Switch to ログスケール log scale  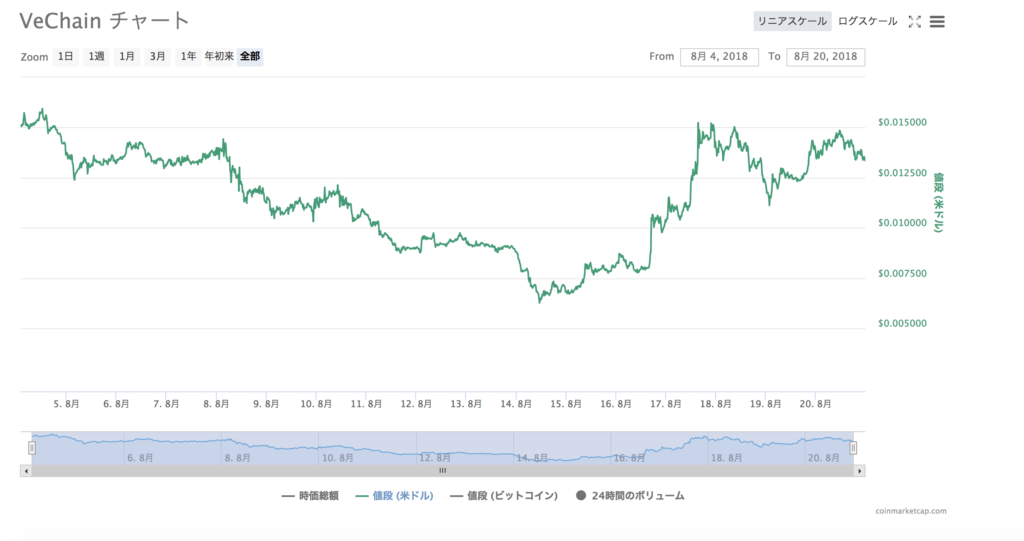(x=867, y=21)
